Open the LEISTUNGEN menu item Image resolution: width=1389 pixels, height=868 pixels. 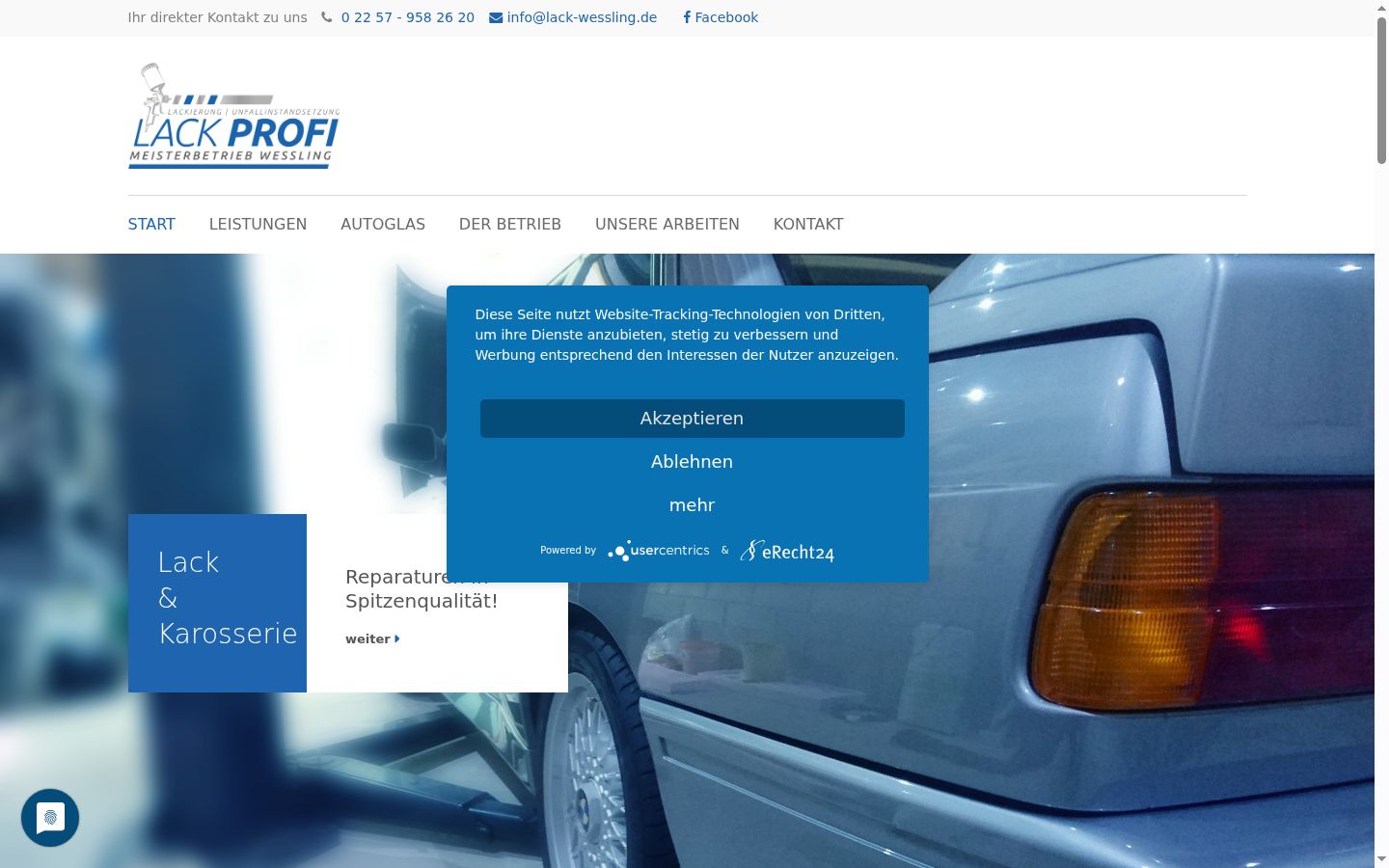(258, 224)
